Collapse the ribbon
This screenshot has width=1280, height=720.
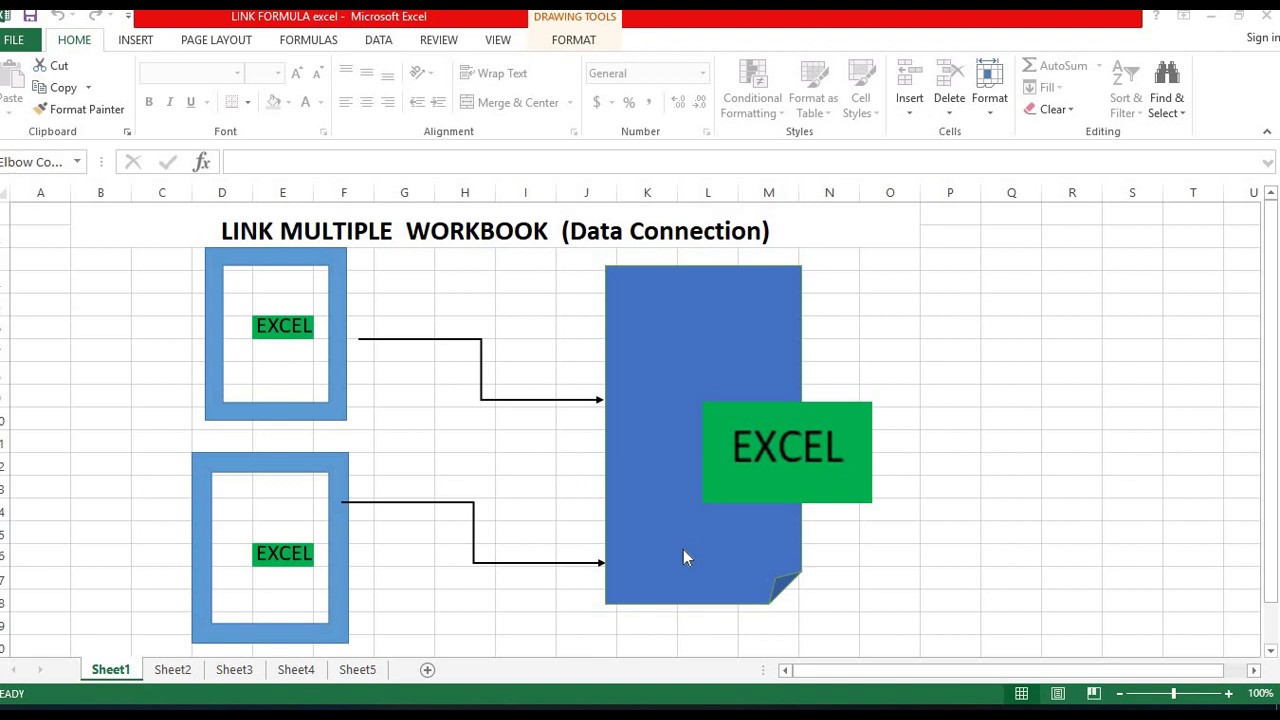click(1267, 132)
